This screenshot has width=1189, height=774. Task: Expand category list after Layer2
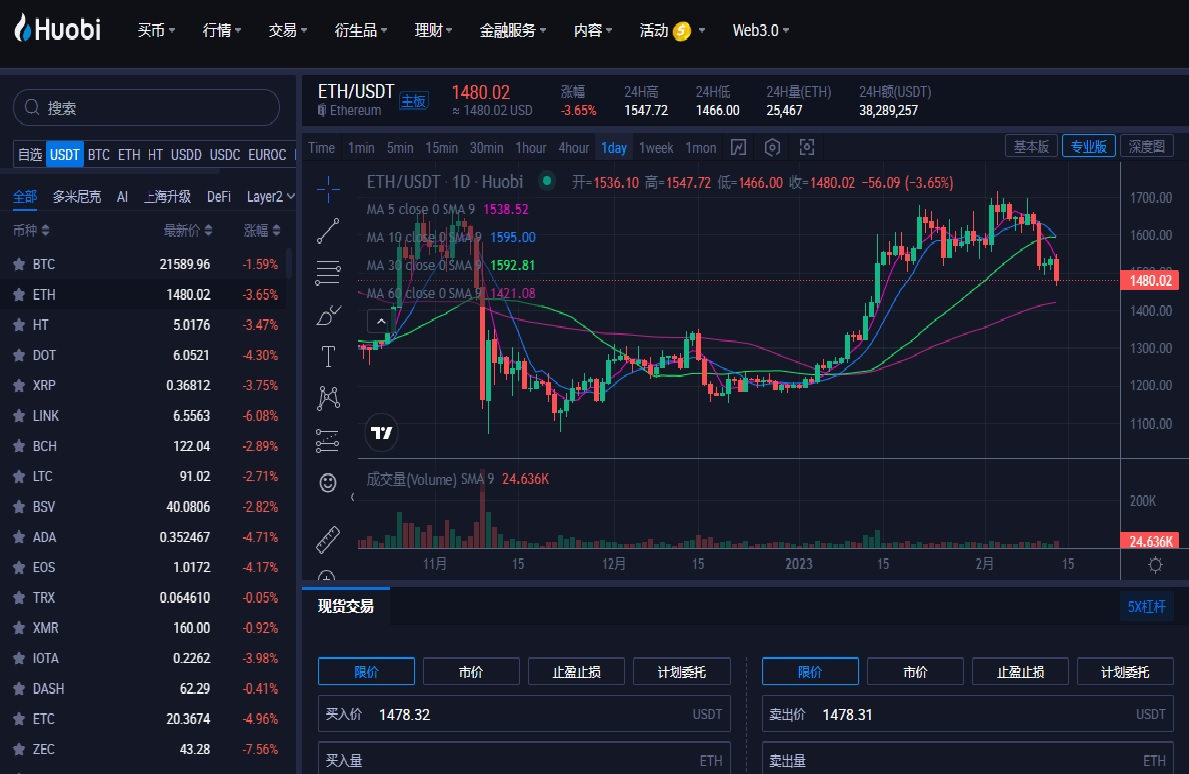290,196
